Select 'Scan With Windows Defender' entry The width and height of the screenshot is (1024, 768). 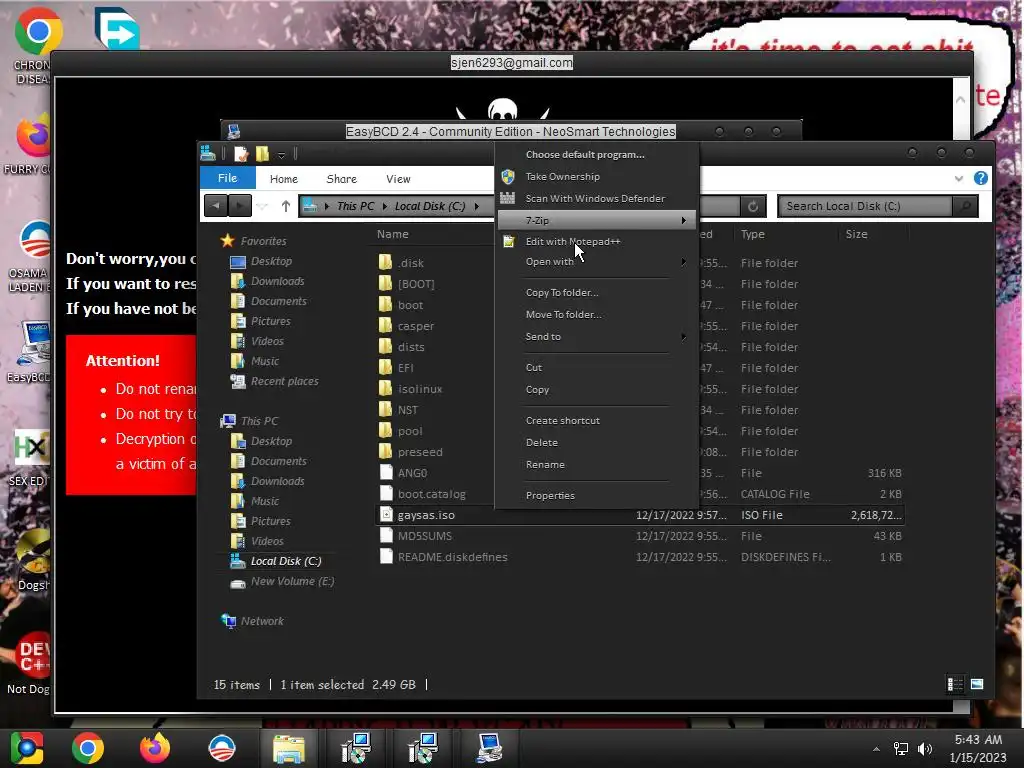595,198
